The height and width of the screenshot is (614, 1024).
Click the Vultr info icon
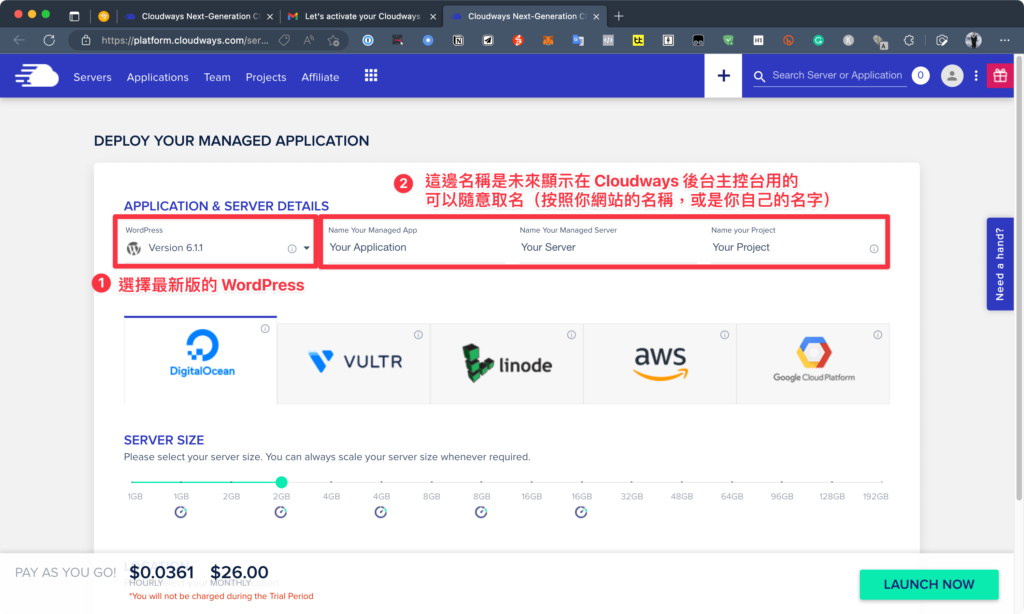418,334
